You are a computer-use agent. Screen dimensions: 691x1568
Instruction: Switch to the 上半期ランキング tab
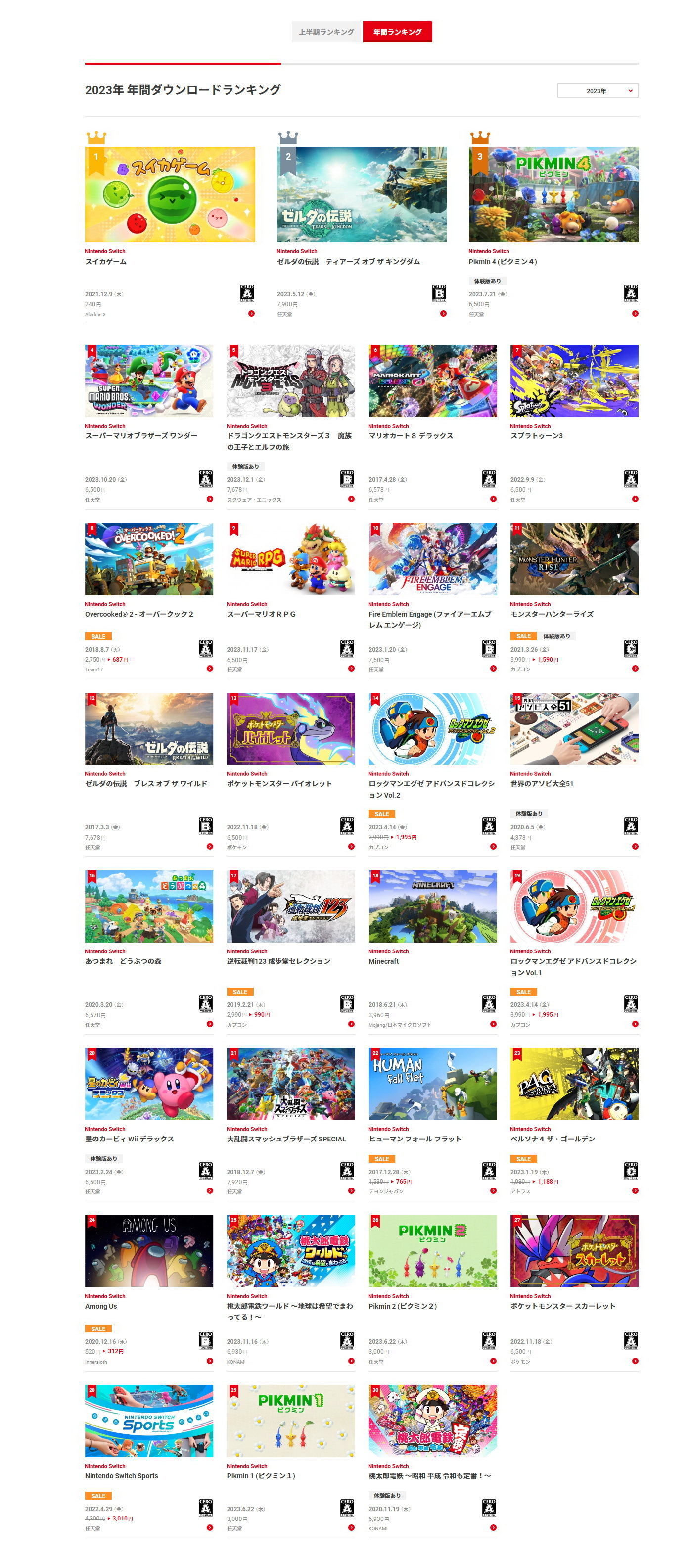pyautogui.click(x=326, y=32)
